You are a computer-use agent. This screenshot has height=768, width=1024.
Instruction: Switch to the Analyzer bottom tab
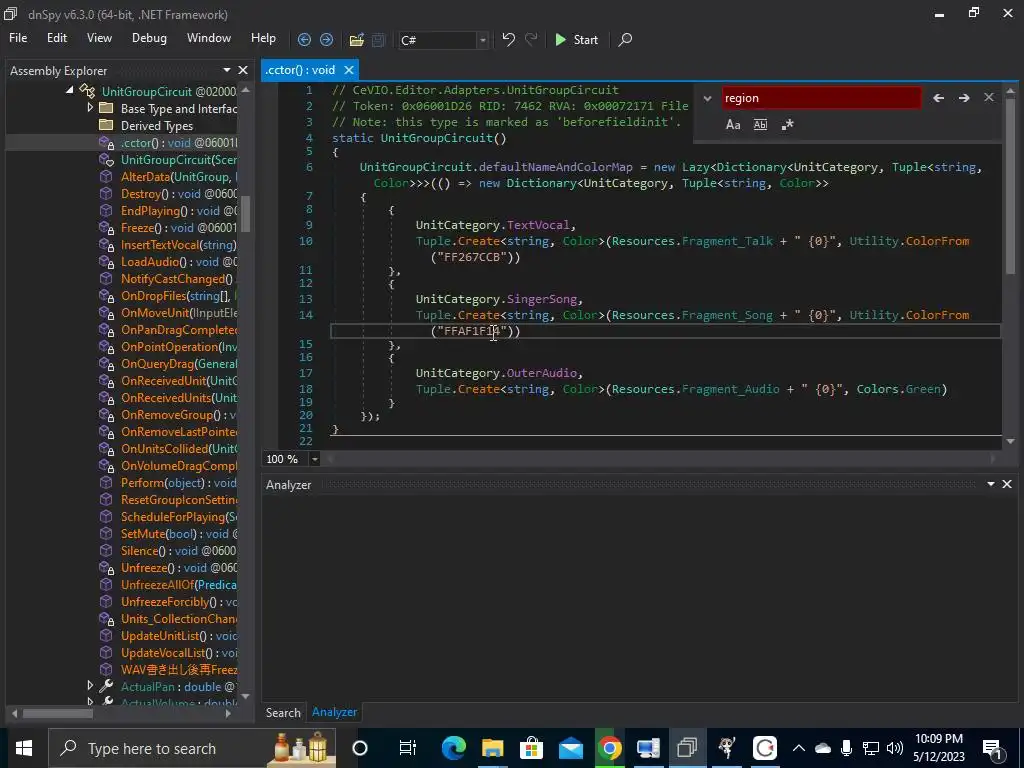334,712
